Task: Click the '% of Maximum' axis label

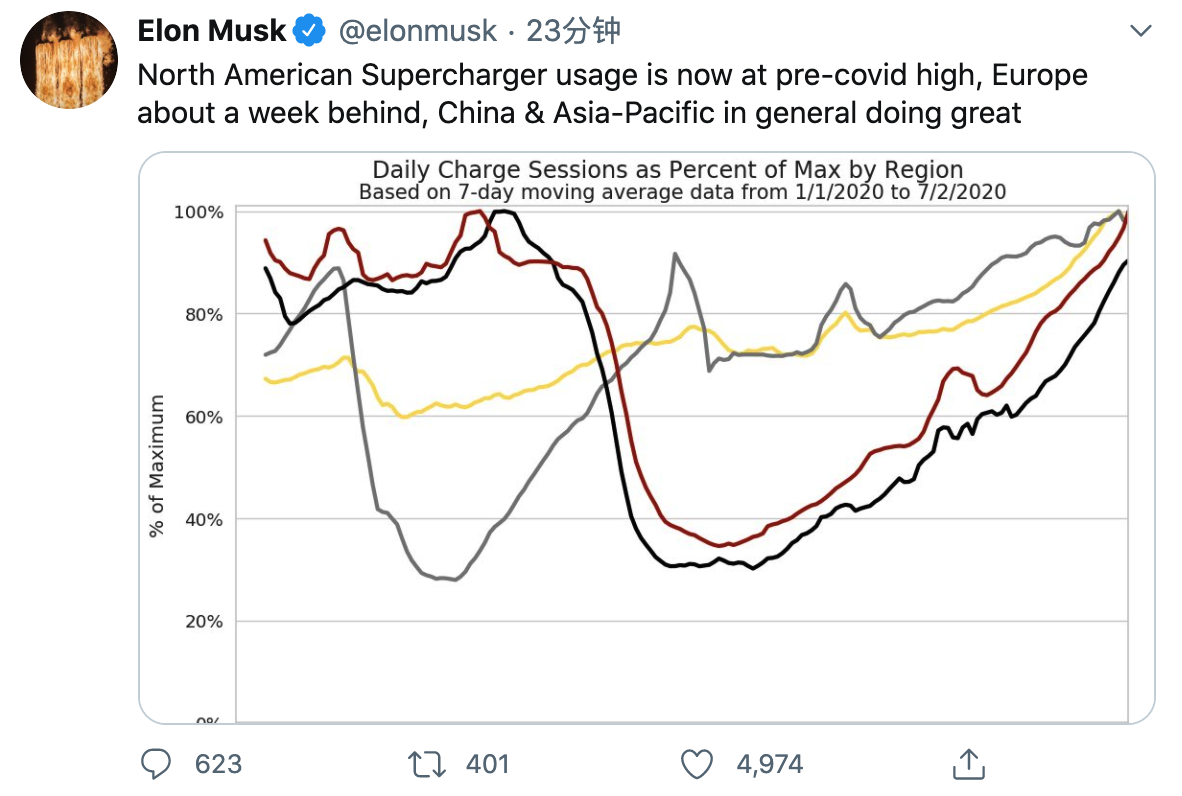Action: (157, 466)
